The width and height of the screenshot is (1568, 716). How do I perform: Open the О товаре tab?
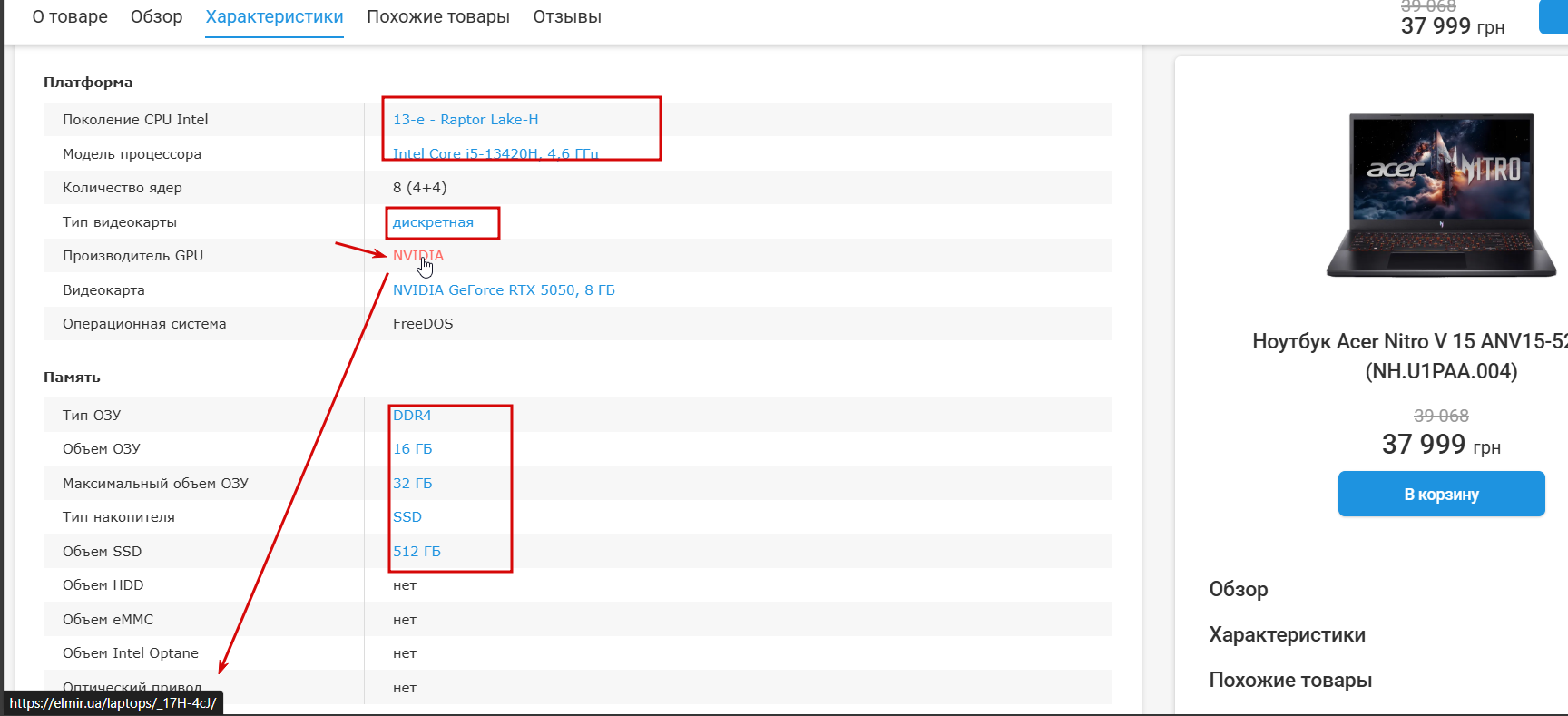[x=70, y=17]
